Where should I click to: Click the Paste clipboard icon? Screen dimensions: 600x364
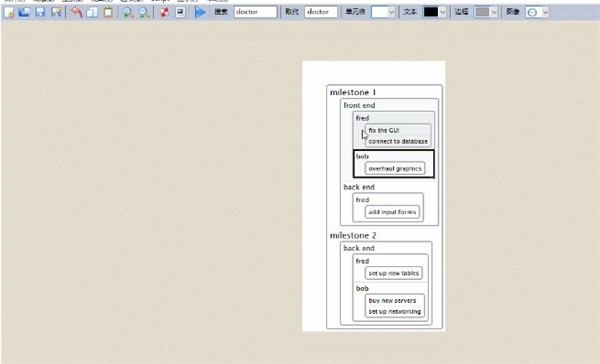(x=108, y=12)
